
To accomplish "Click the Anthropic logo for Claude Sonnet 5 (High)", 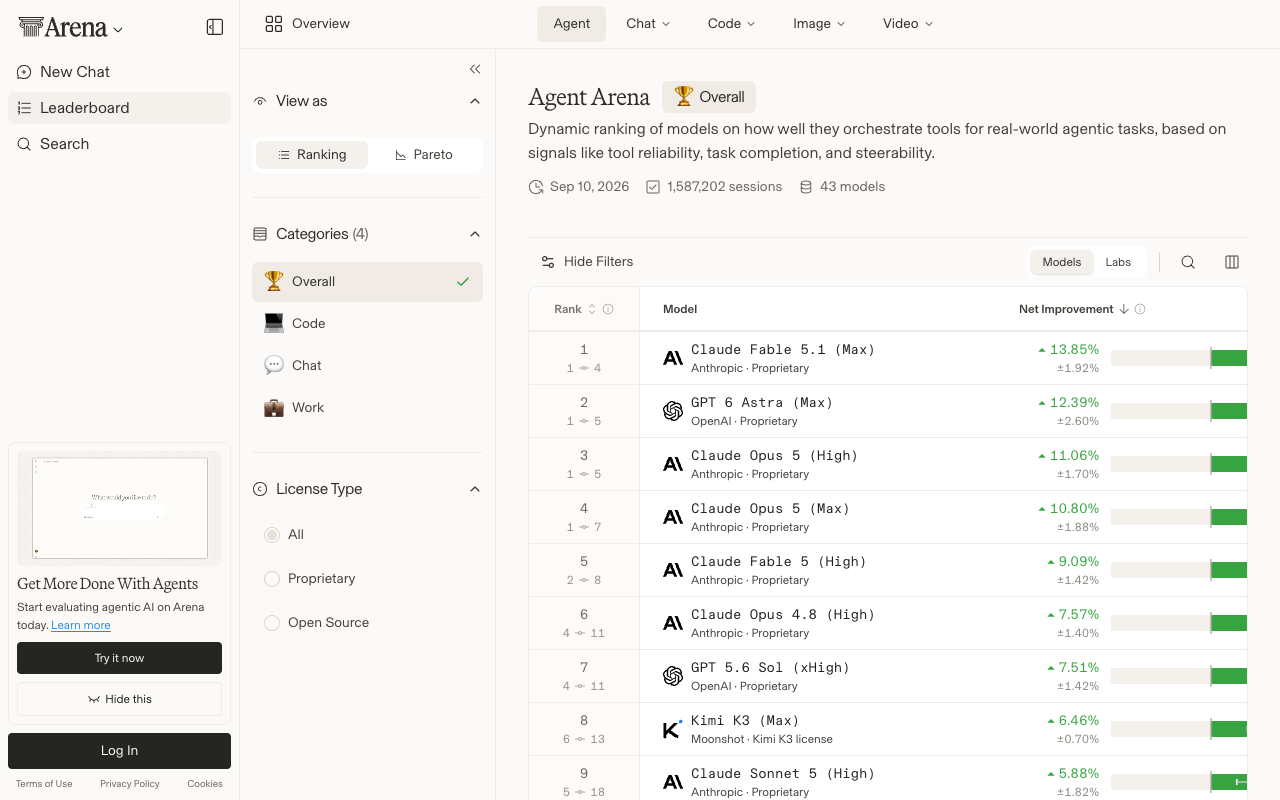I will tap(673, 782).
